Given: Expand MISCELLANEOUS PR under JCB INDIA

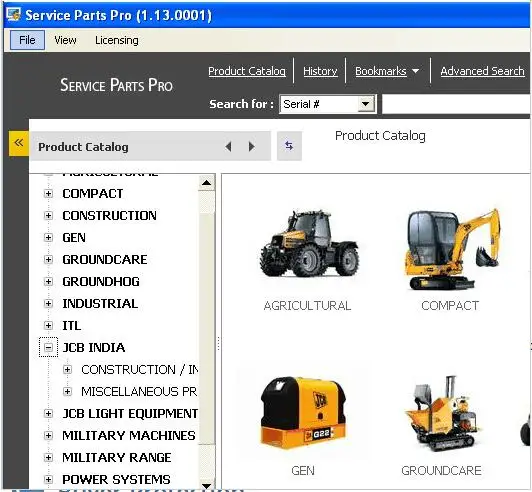Looking at the screenshot, I should (68, 392).
